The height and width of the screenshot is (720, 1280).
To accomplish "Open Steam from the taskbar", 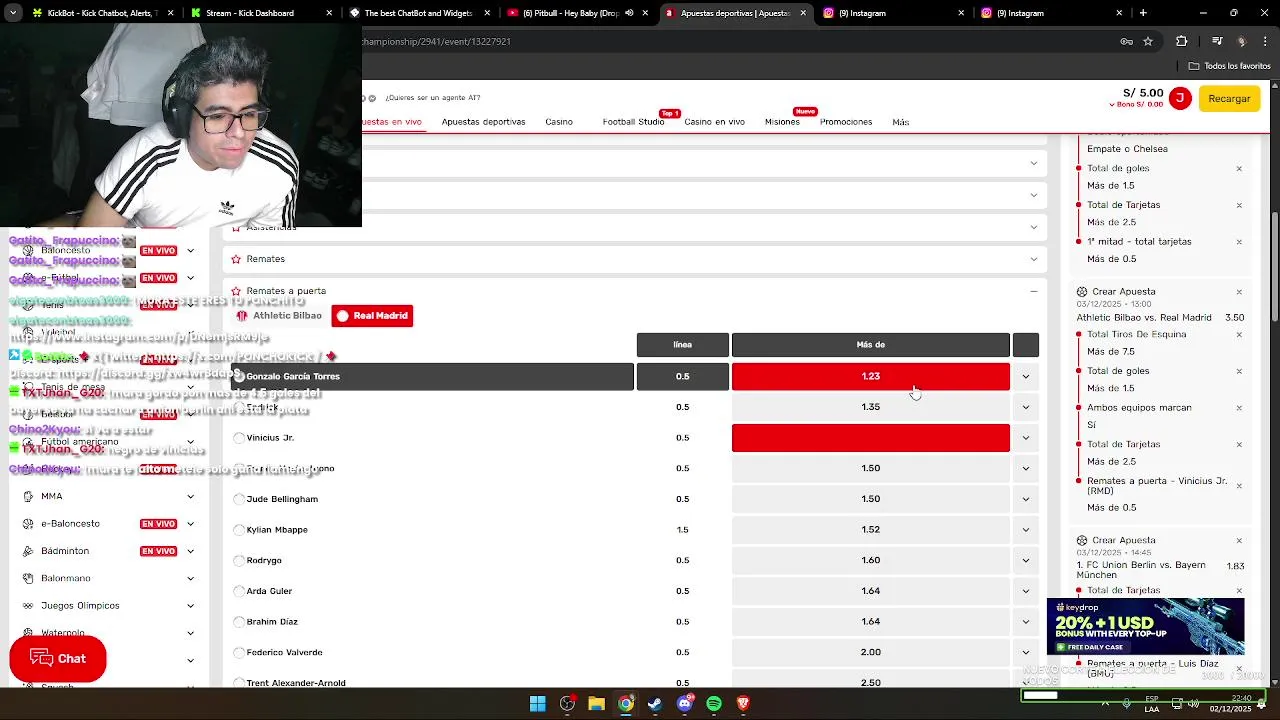I will point(655,704).
